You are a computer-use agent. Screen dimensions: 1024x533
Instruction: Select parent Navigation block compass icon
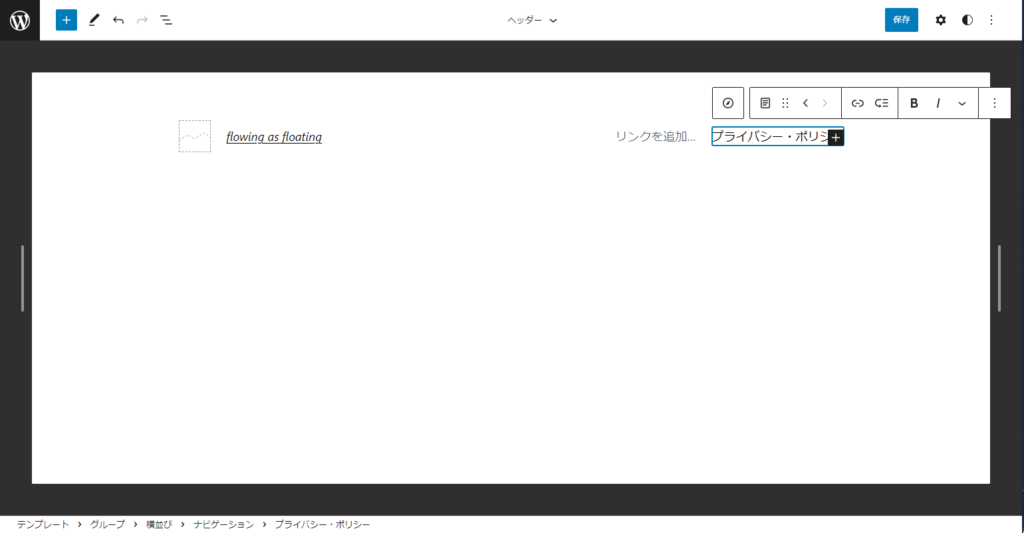728,103
